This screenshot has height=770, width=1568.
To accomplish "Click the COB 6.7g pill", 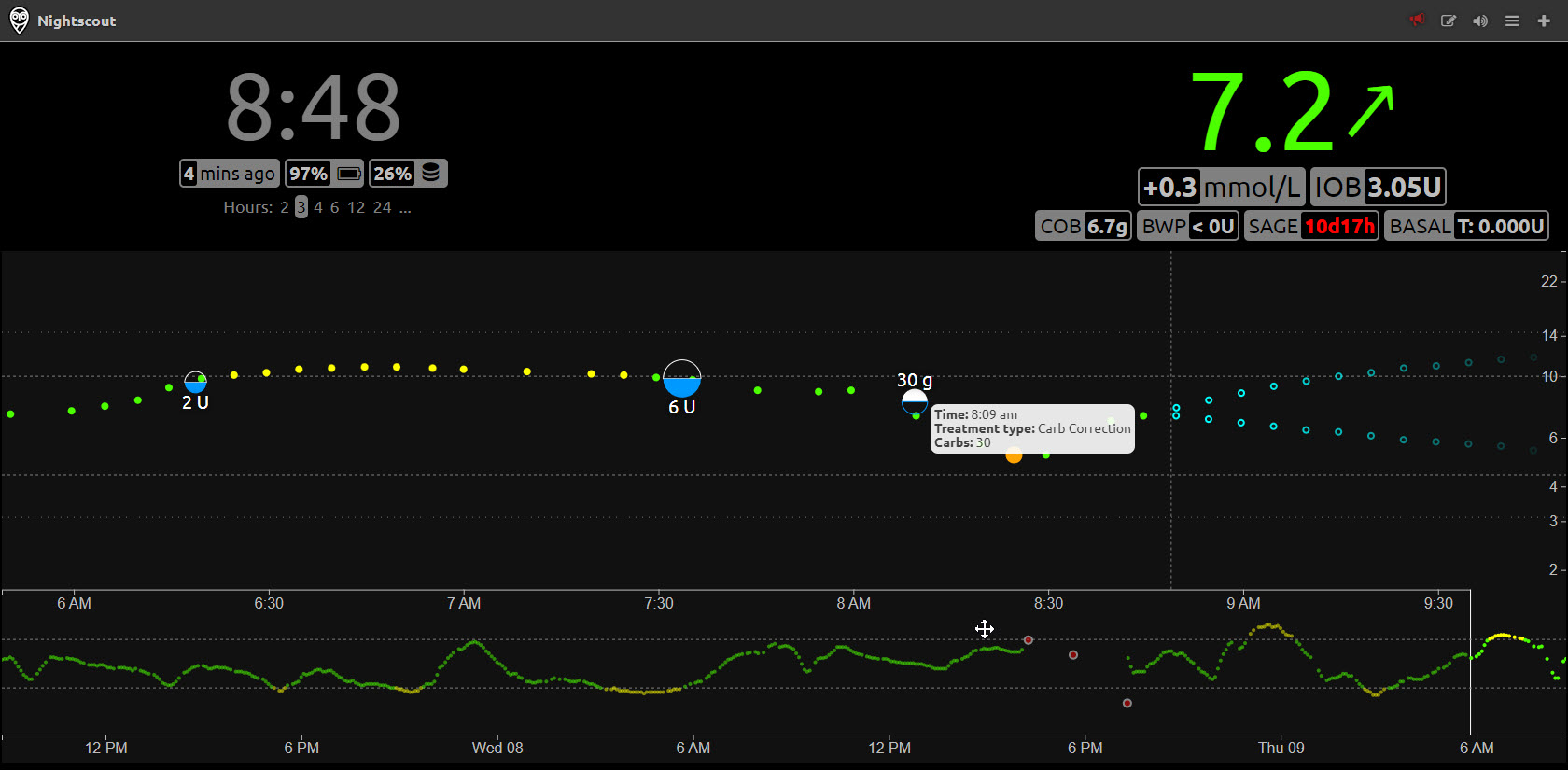I will point(1083,226).
